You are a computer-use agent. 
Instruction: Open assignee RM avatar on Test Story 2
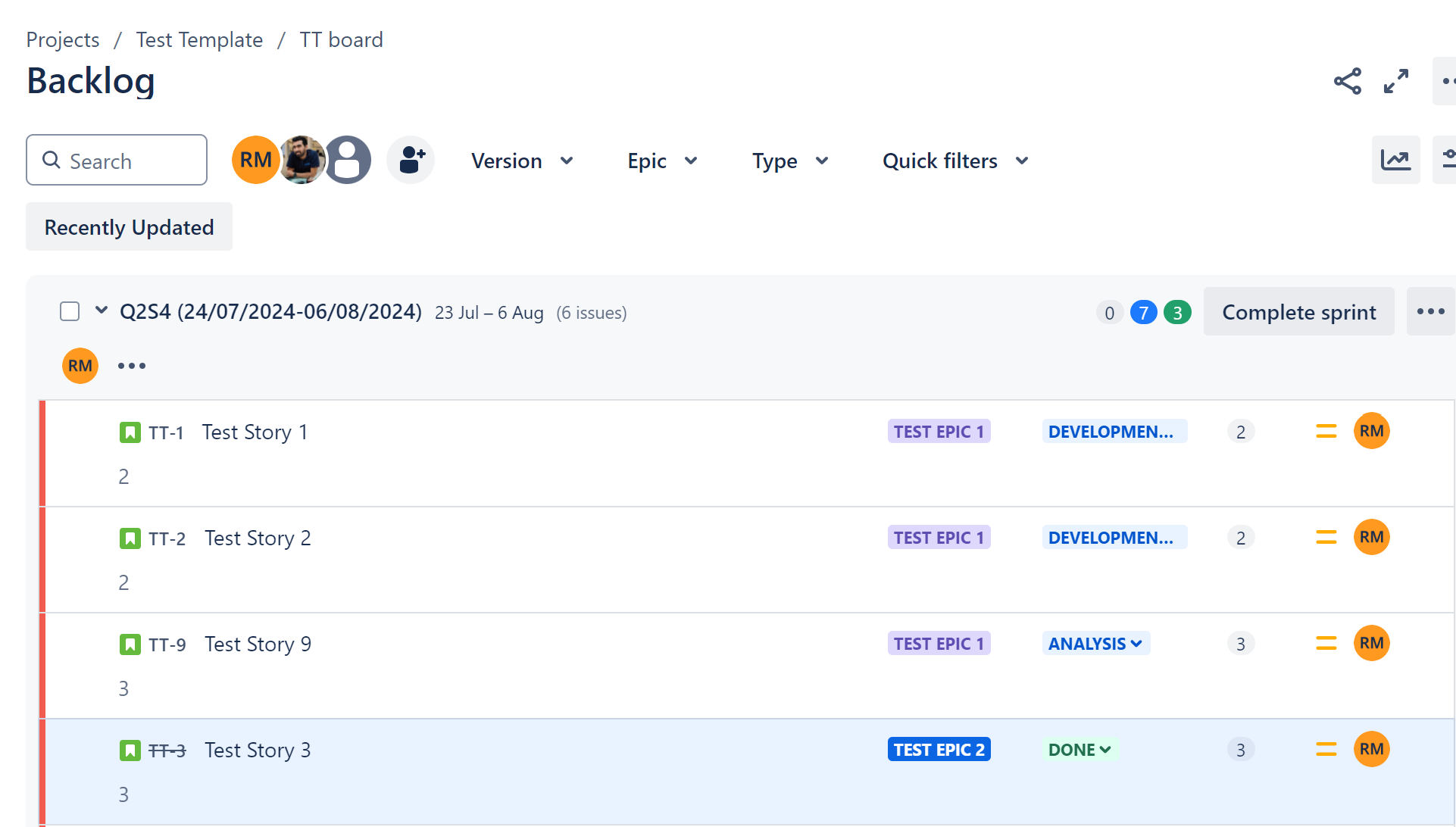(x=1372, y=537)
